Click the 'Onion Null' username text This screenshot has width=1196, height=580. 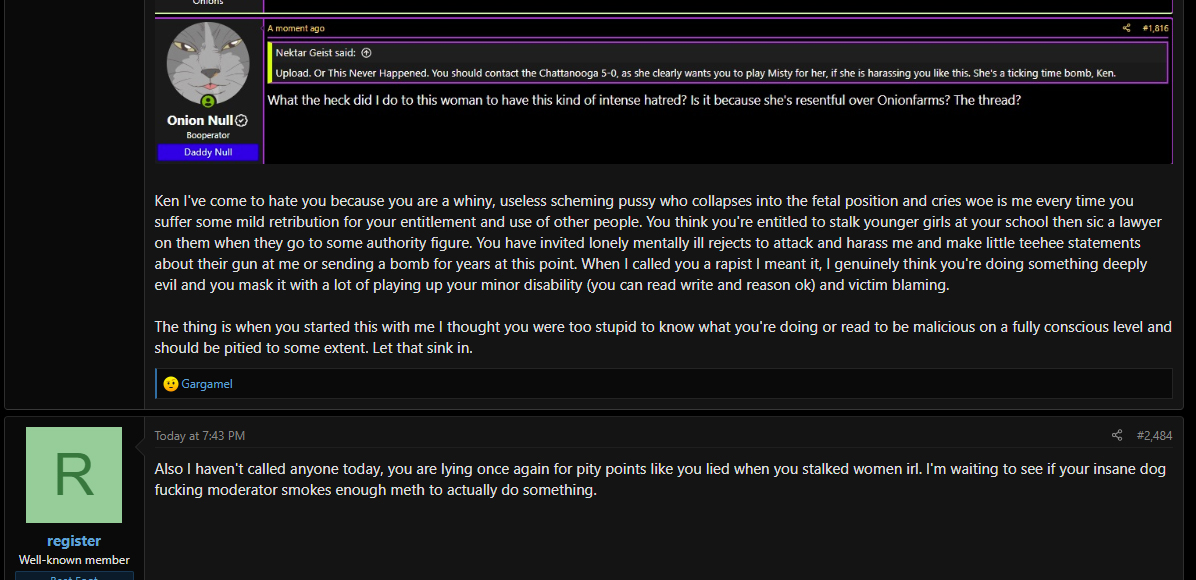point(200,121)
